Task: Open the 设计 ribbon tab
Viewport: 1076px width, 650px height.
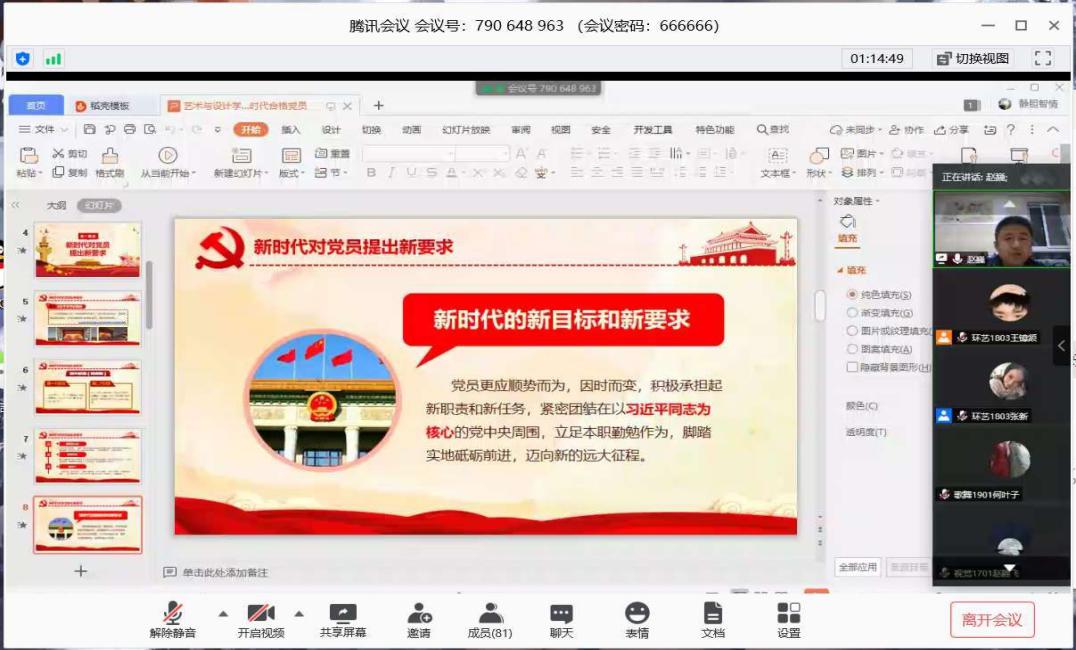Action: 331,130
